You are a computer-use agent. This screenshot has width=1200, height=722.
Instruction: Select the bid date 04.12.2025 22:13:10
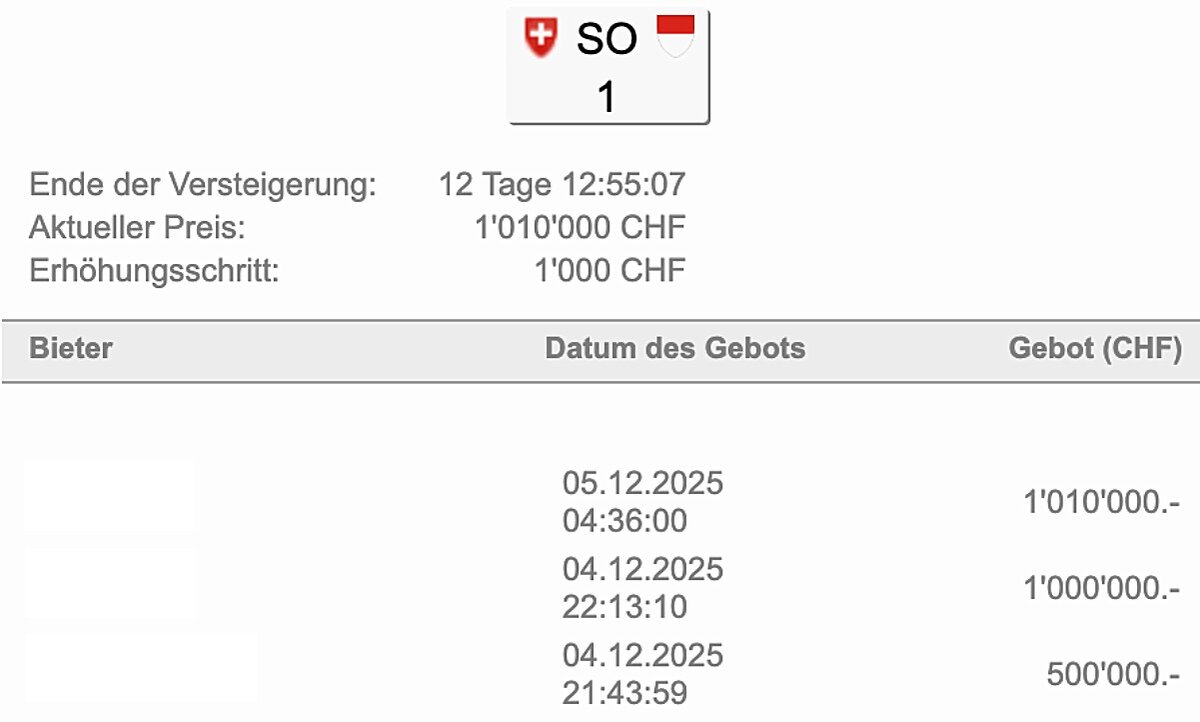642,588
